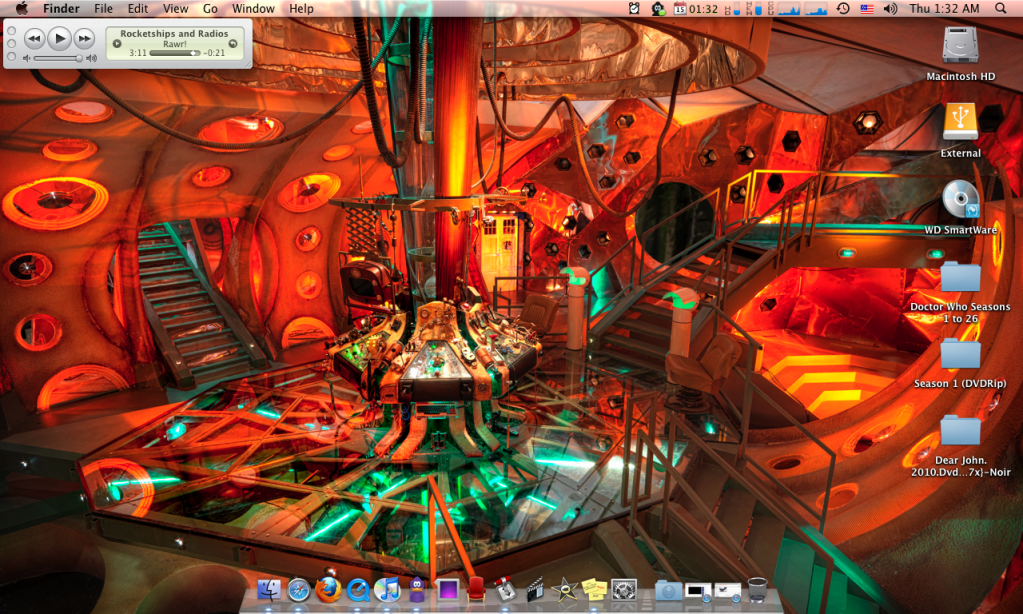Open the Window menu
Viewport: 1023px width, 614px height.
253,8
